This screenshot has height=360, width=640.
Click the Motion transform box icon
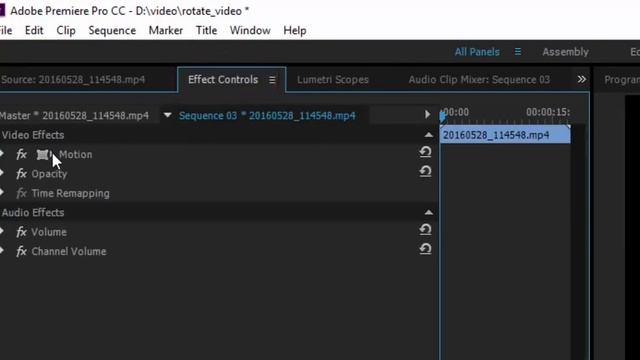click(x=42, y=155)
